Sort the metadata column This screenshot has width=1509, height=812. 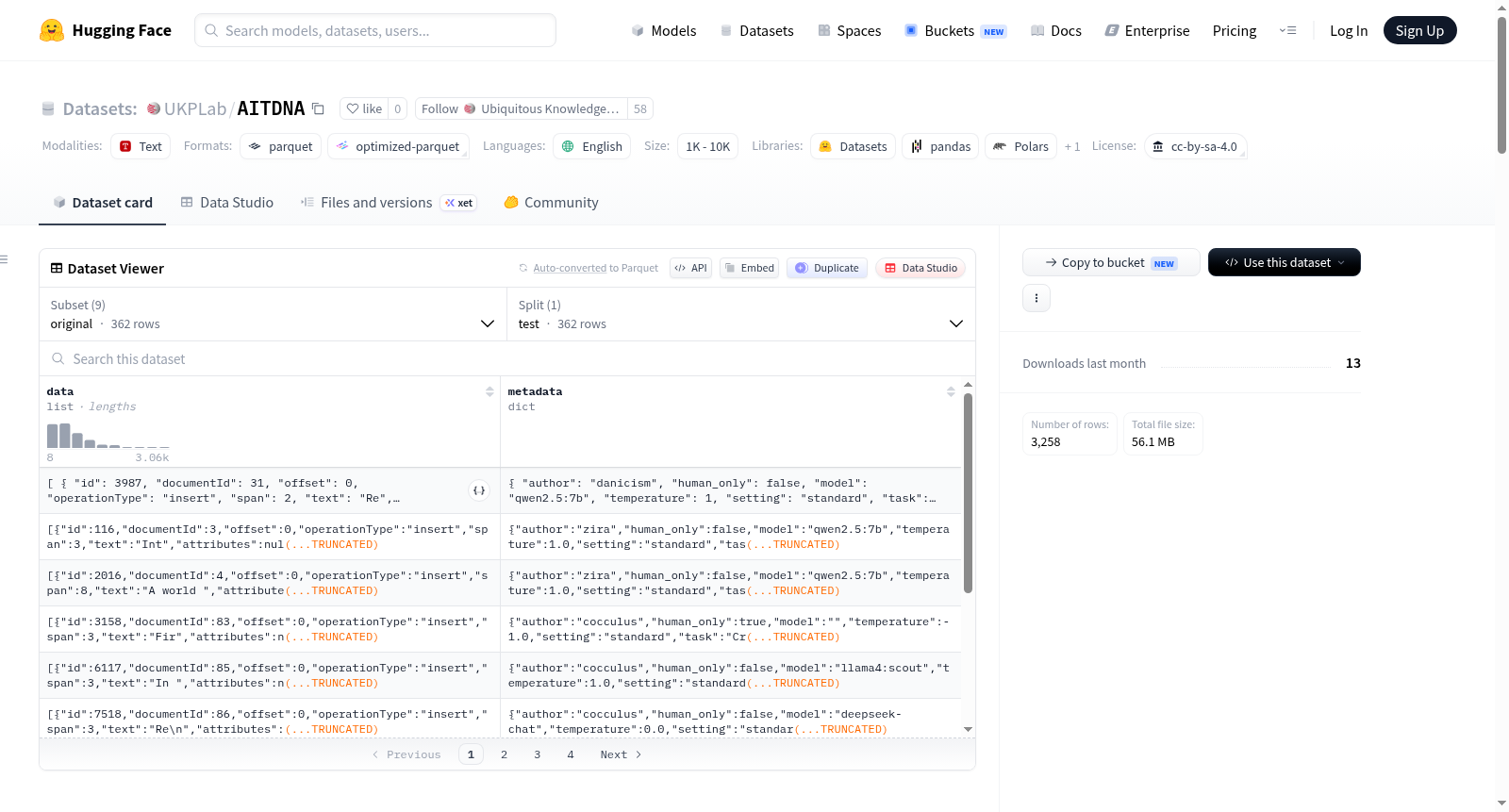951,391
